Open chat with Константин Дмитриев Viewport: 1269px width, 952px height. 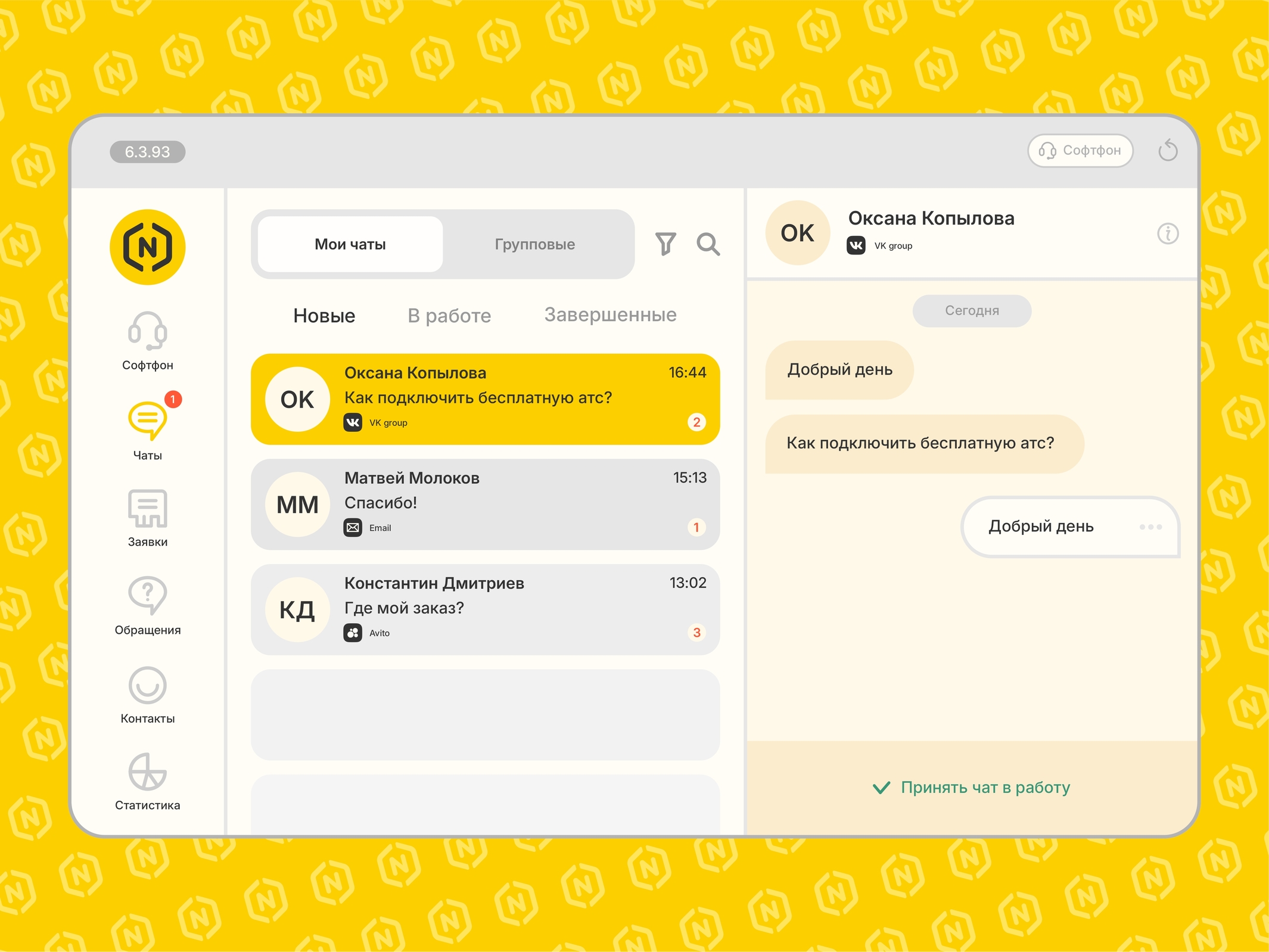(x=485, y=609)
